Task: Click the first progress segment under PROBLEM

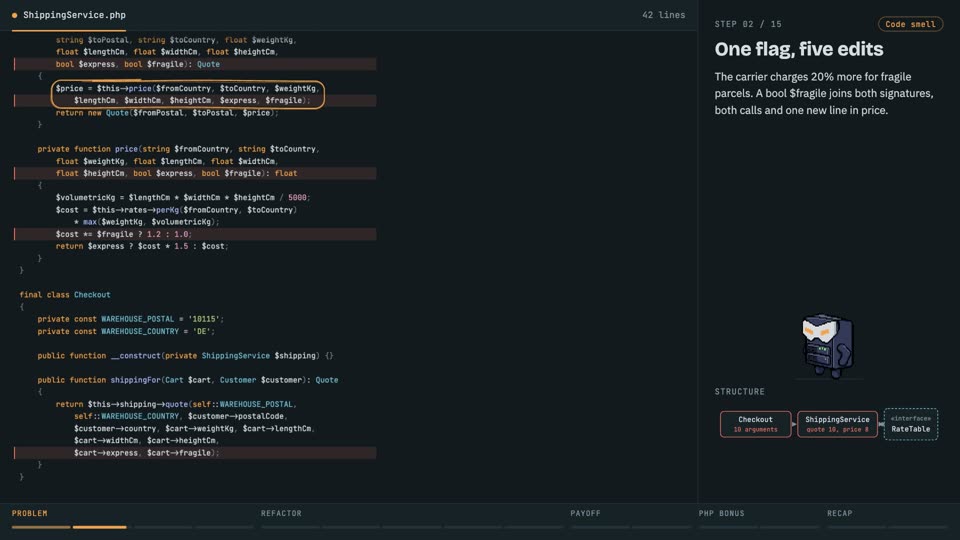Action: (41, 527)
